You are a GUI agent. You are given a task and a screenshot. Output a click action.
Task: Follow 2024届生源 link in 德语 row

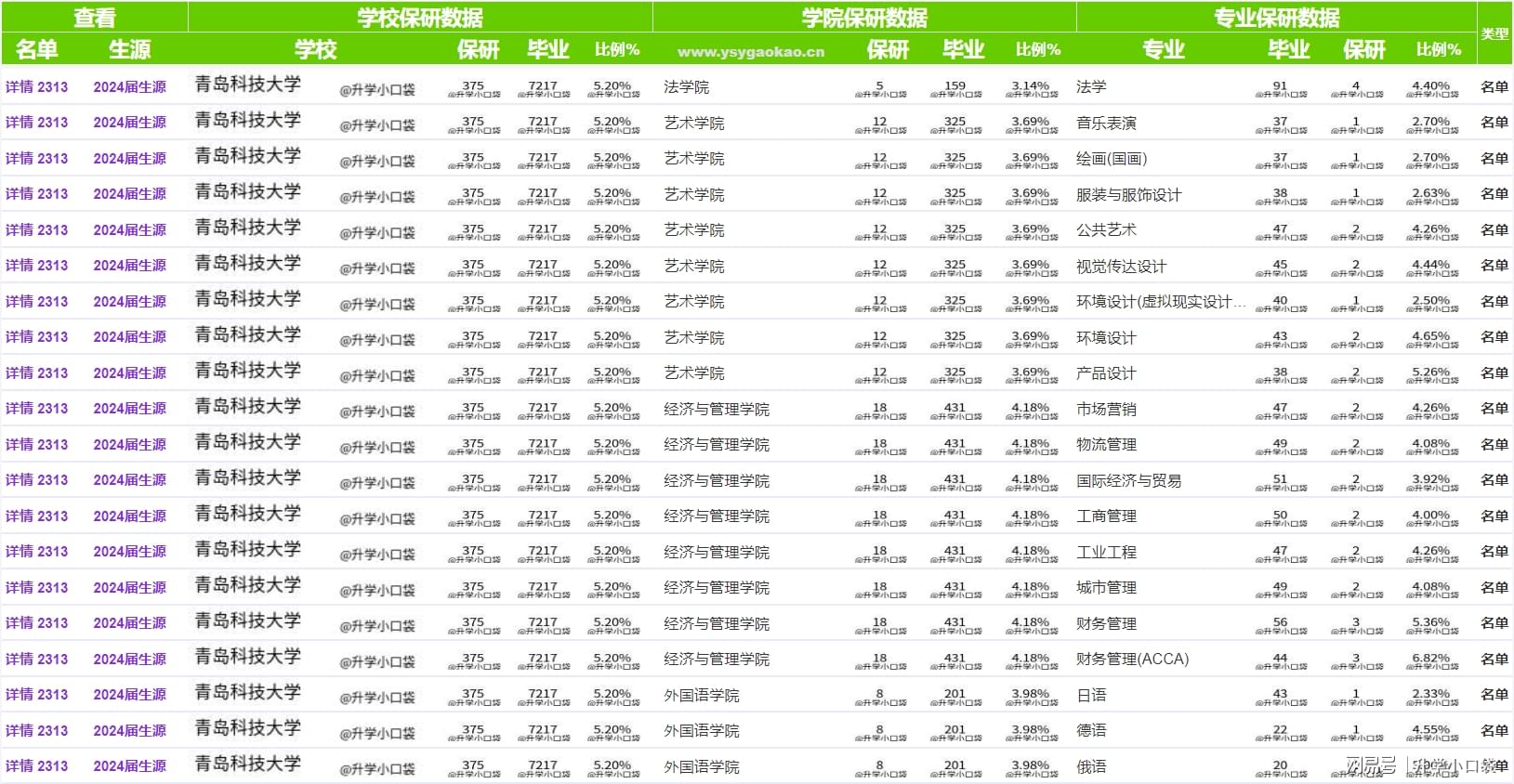tap(129, 730)
